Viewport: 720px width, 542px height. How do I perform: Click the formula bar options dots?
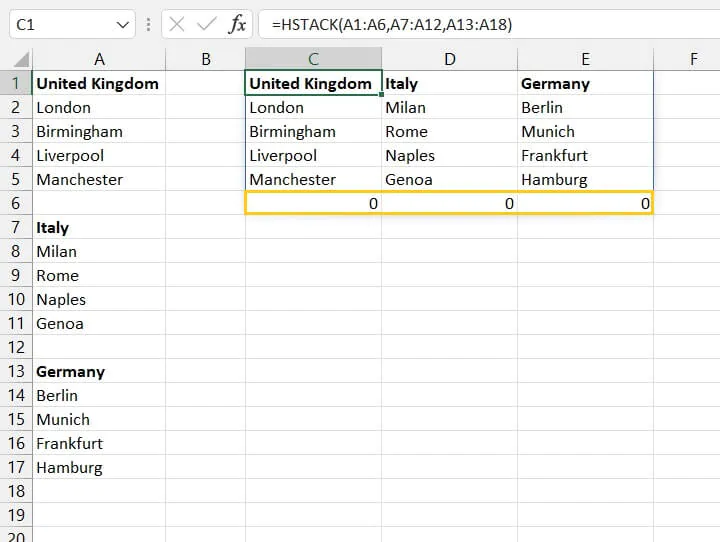[x=149, y=24]
